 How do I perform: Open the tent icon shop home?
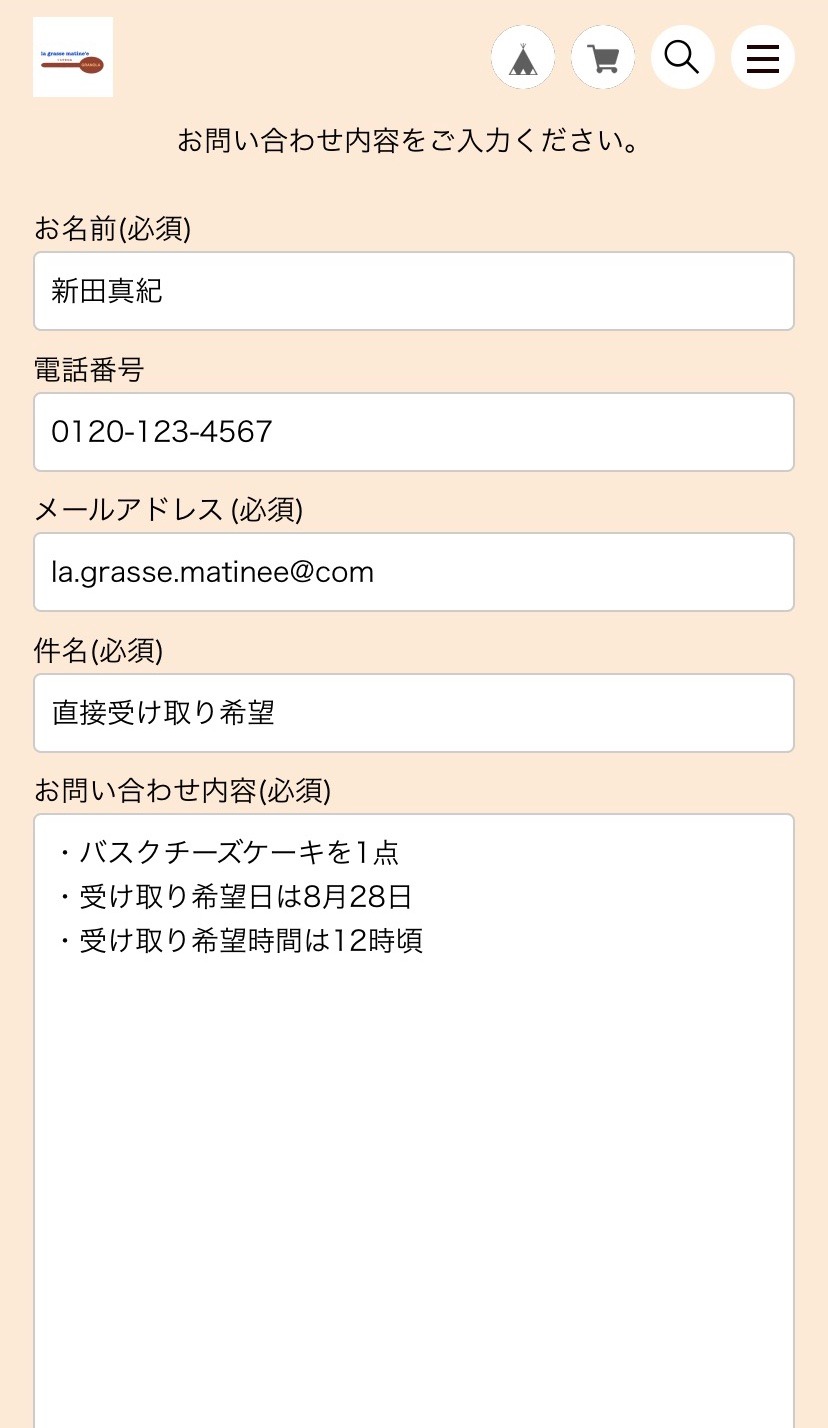point(523,58)
